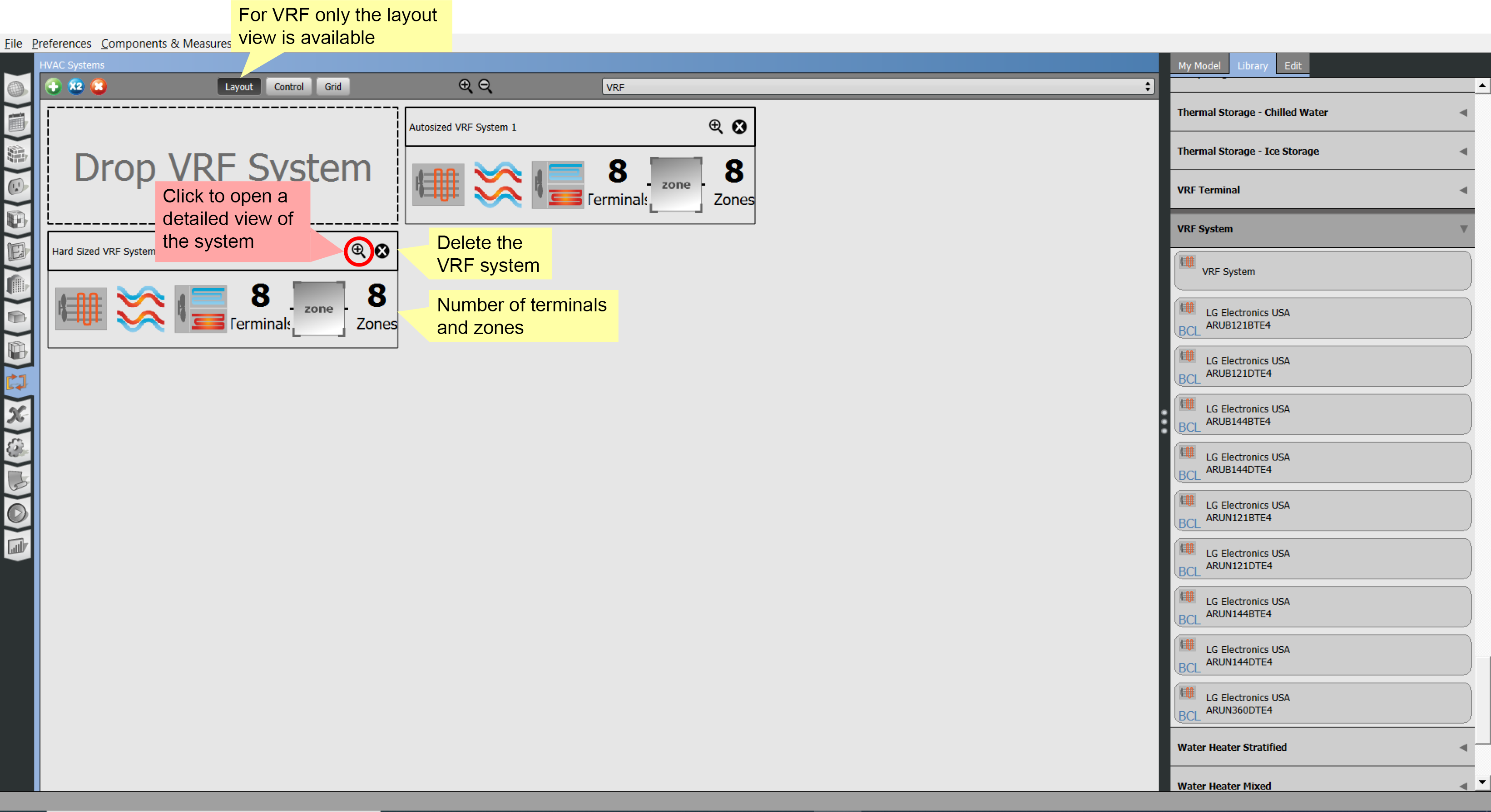Switch to Control view
The width and height of the screenshot is (1491, 812).
[288, 86]
